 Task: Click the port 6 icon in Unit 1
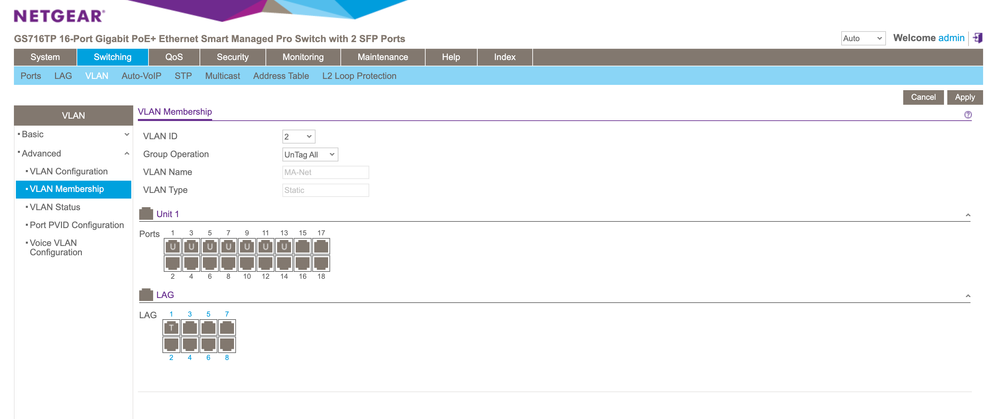coord(210,263)
